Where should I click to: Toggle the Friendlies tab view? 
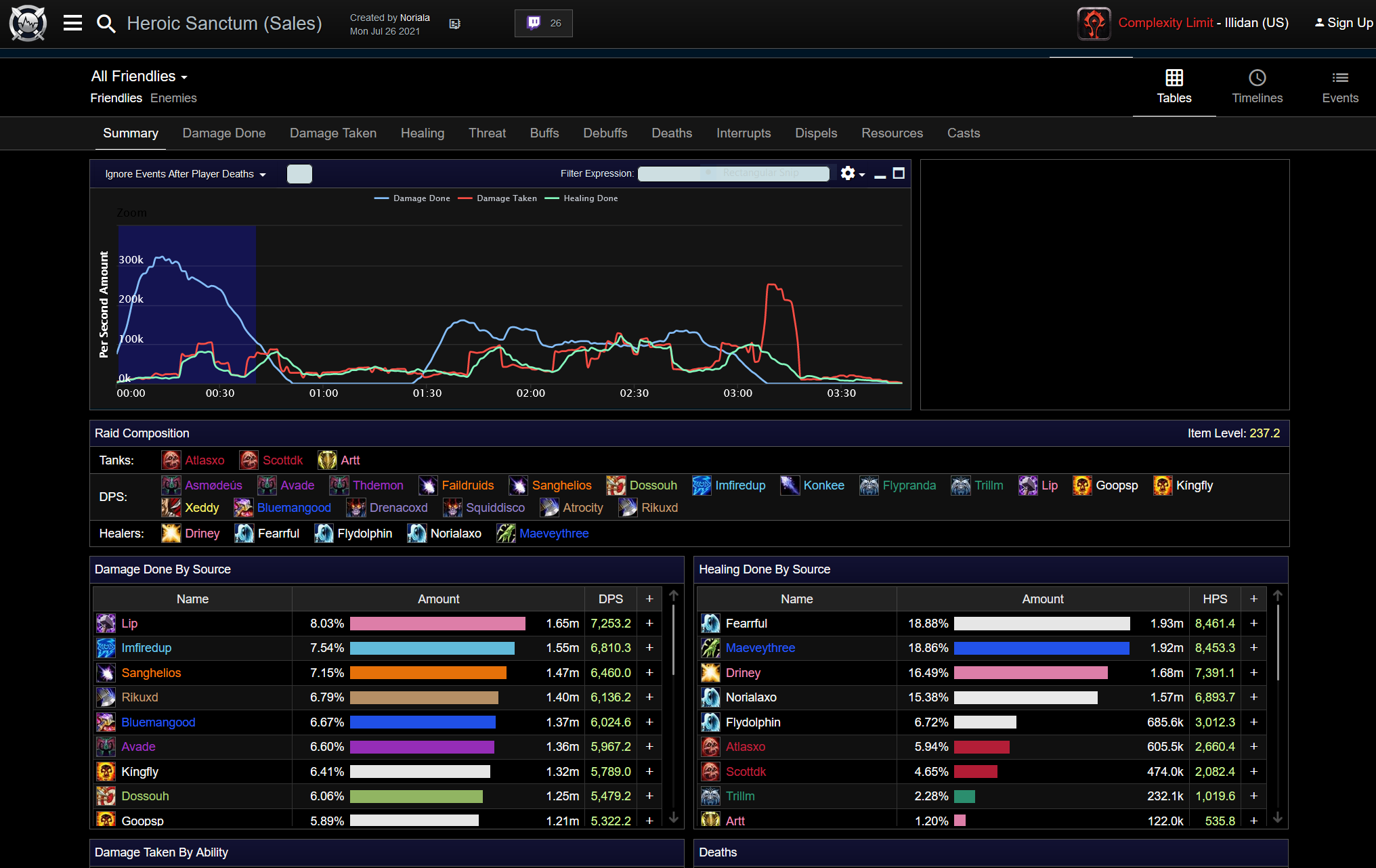(116, 97)
